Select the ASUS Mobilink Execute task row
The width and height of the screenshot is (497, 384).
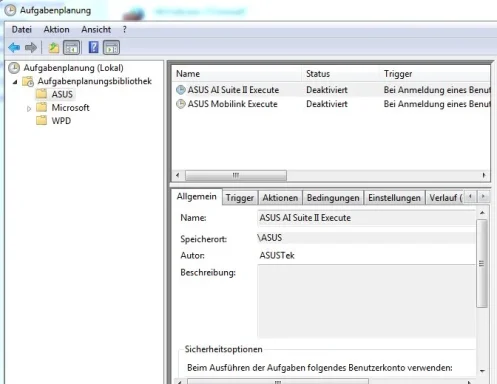coord(331,104)
